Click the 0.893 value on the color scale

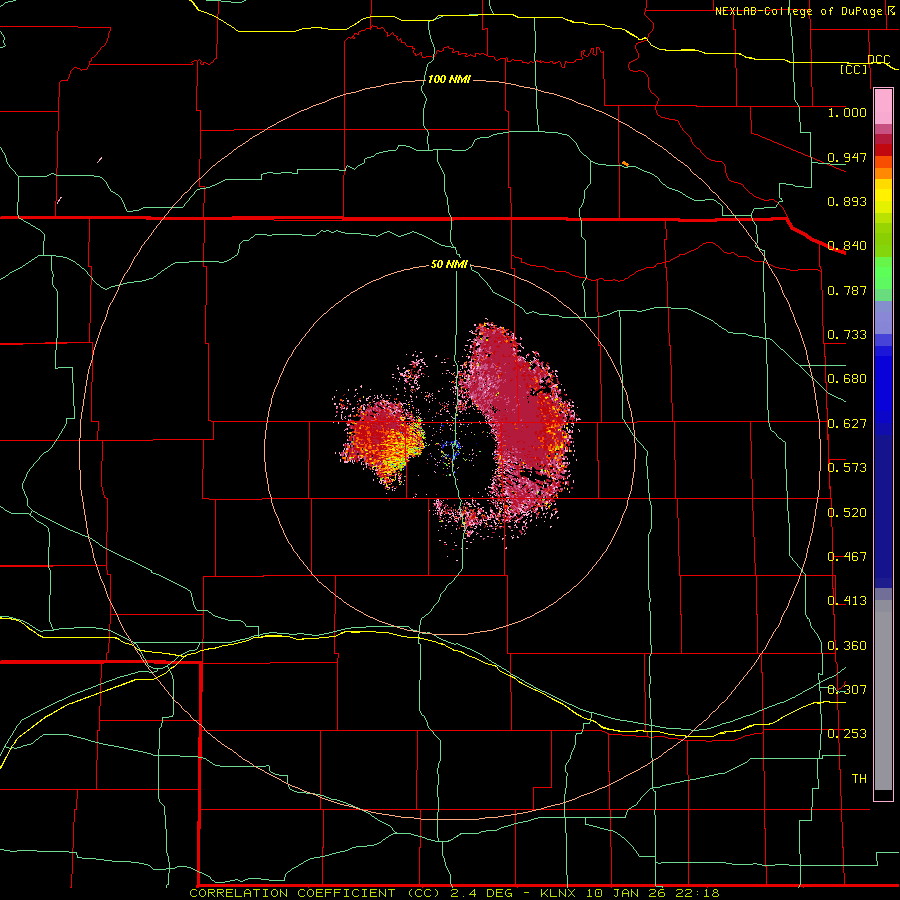tap(847, 201)
